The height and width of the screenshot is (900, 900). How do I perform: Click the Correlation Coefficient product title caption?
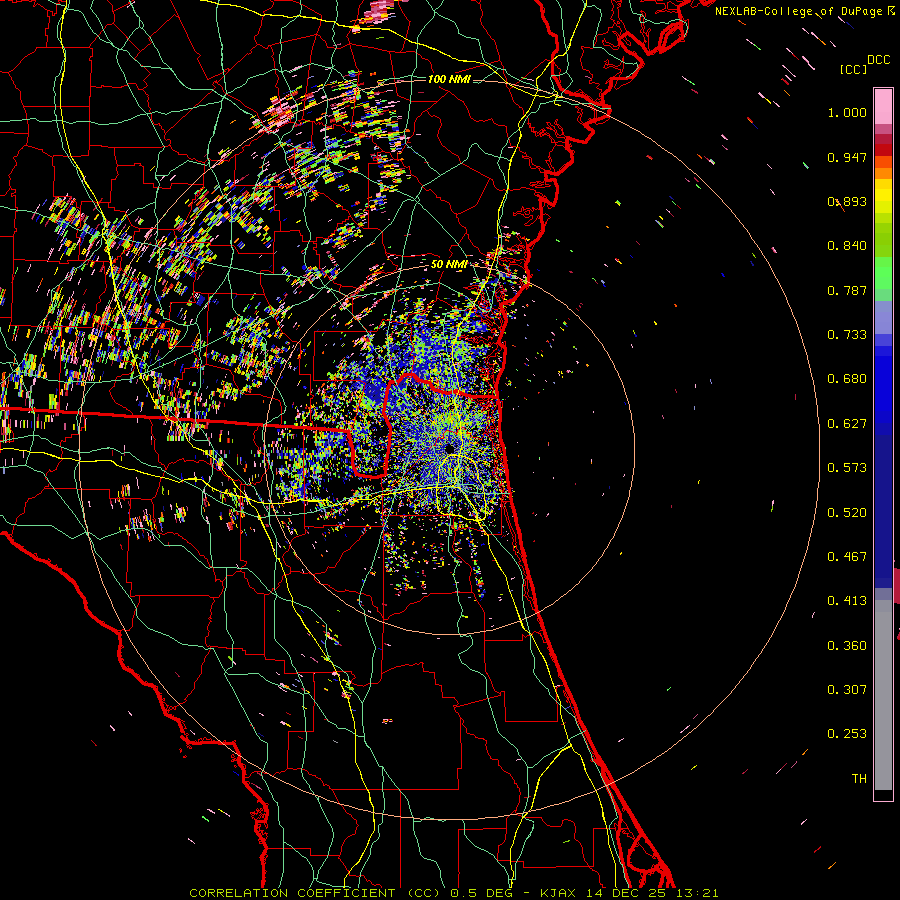pyautogui.click(x=453, y=893)
